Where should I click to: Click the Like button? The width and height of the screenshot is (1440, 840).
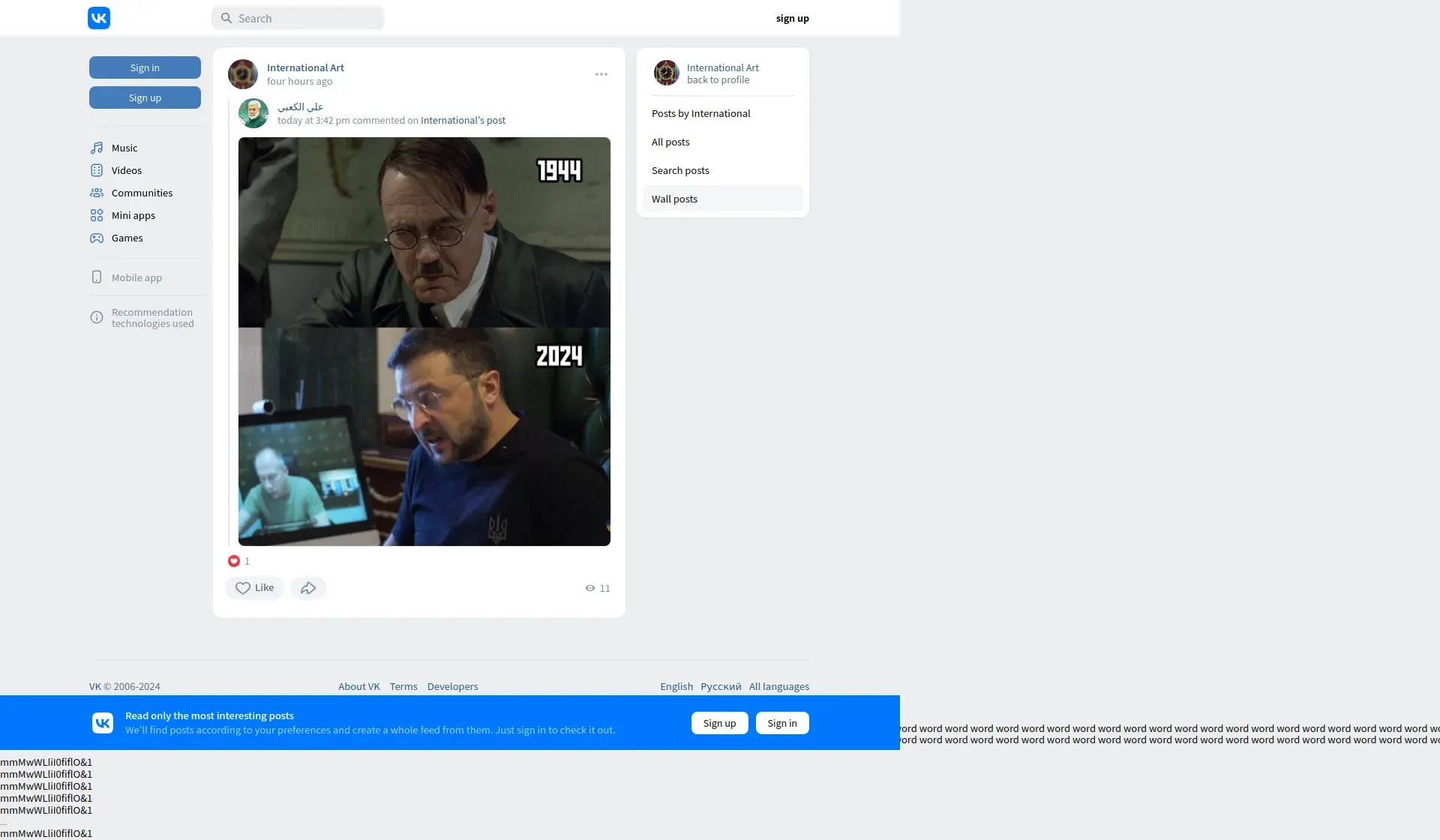[x=254, y=588]
